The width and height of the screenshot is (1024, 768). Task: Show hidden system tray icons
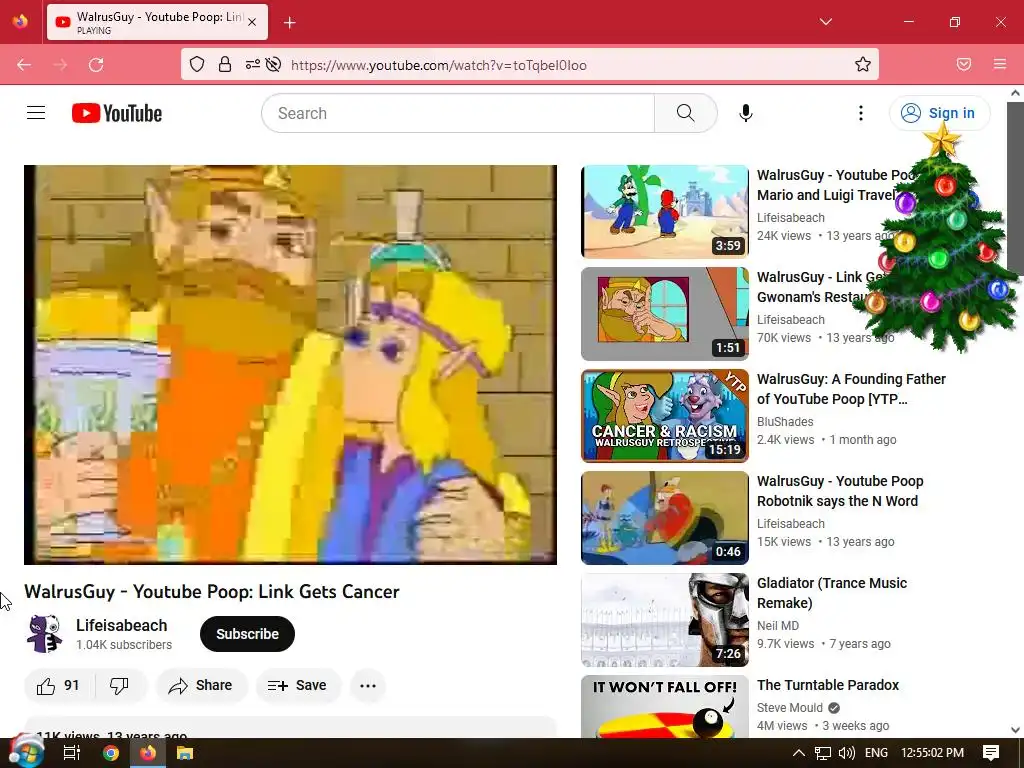coord(799,753)
